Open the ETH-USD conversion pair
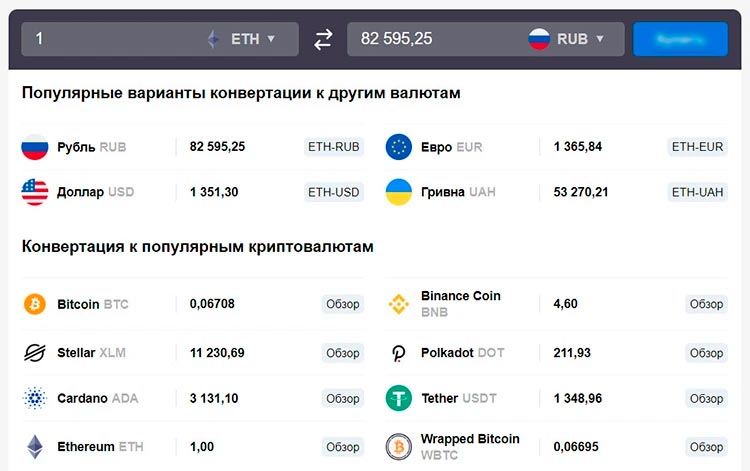Viewport: 750px width, 471px height. pos(333,192)
